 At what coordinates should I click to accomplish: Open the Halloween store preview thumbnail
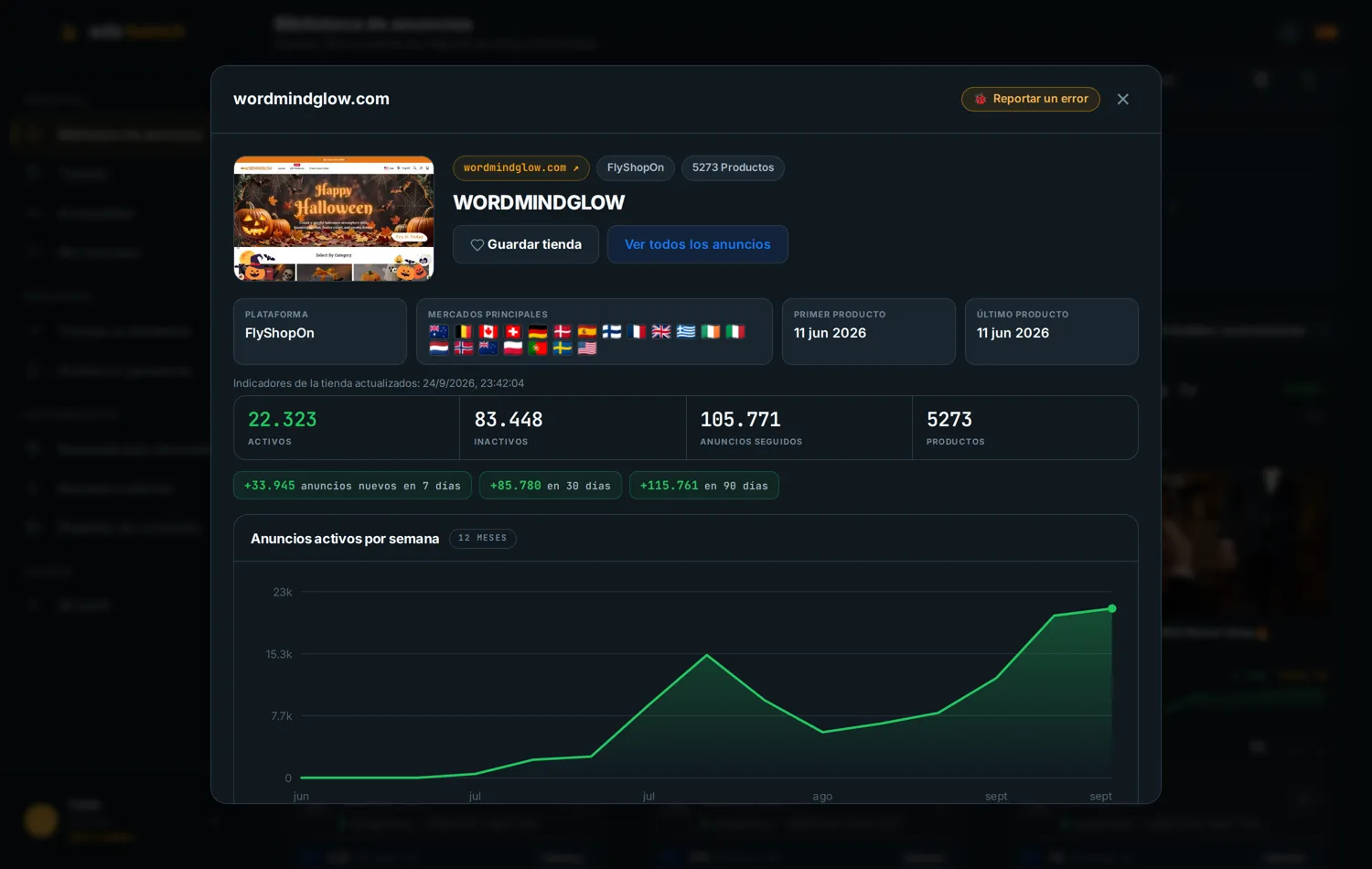(x=334, y=219)
